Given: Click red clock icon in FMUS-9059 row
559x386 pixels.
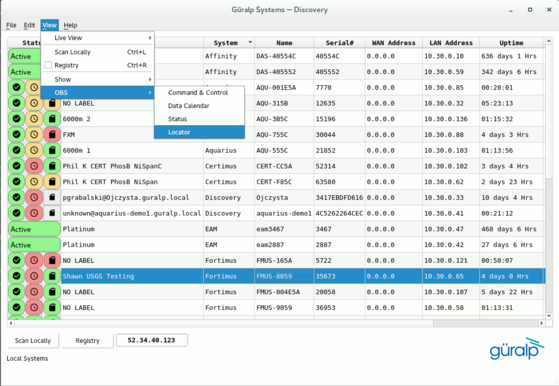Looking at the screenshot, I should point(34,308).
